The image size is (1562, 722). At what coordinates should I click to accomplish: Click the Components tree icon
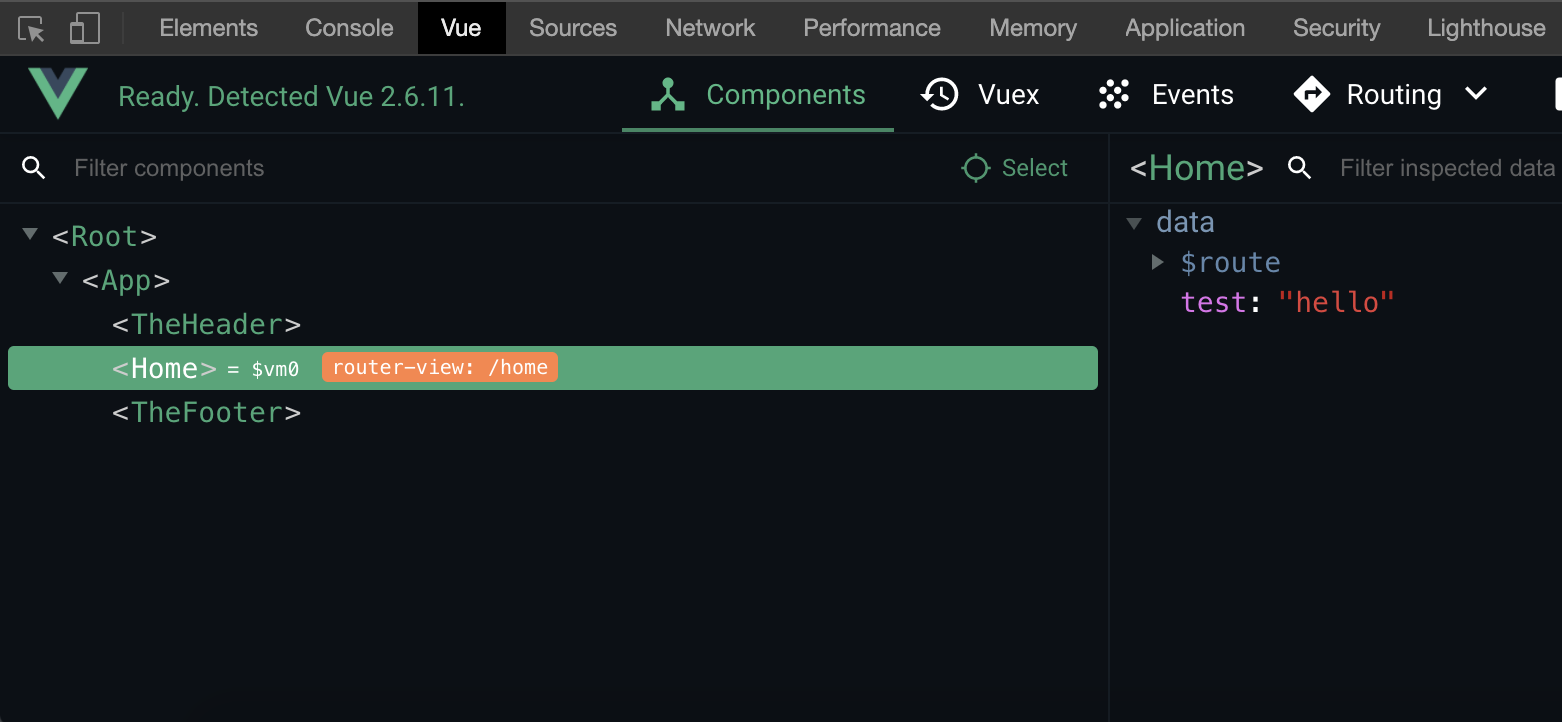(667, 95)
